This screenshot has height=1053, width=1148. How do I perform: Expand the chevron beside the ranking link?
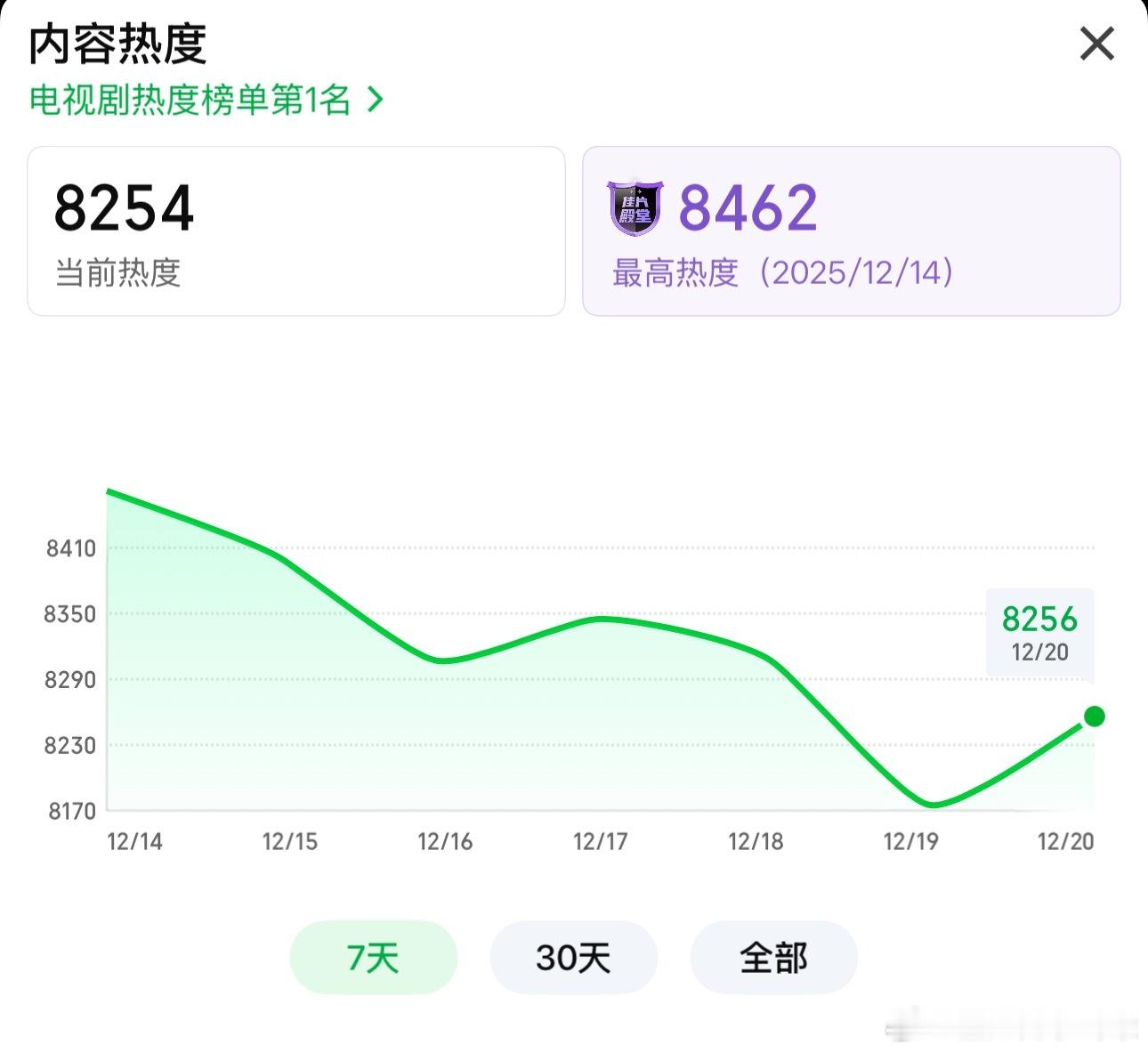(x=373, y=101)
